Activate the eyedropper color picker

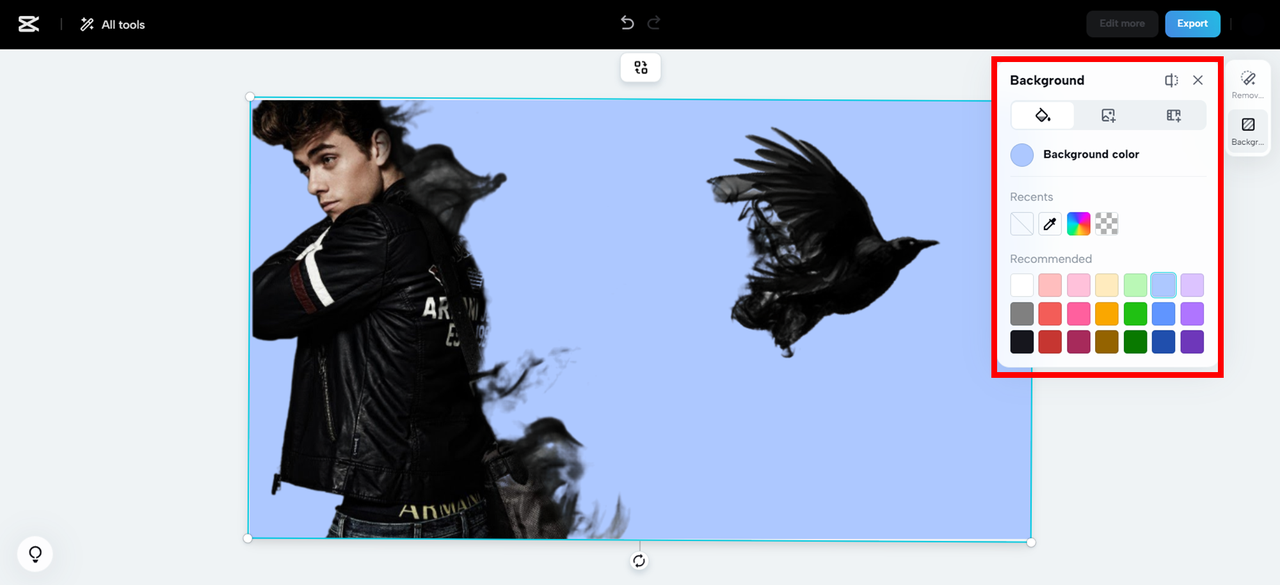[x=1050, y=224]
